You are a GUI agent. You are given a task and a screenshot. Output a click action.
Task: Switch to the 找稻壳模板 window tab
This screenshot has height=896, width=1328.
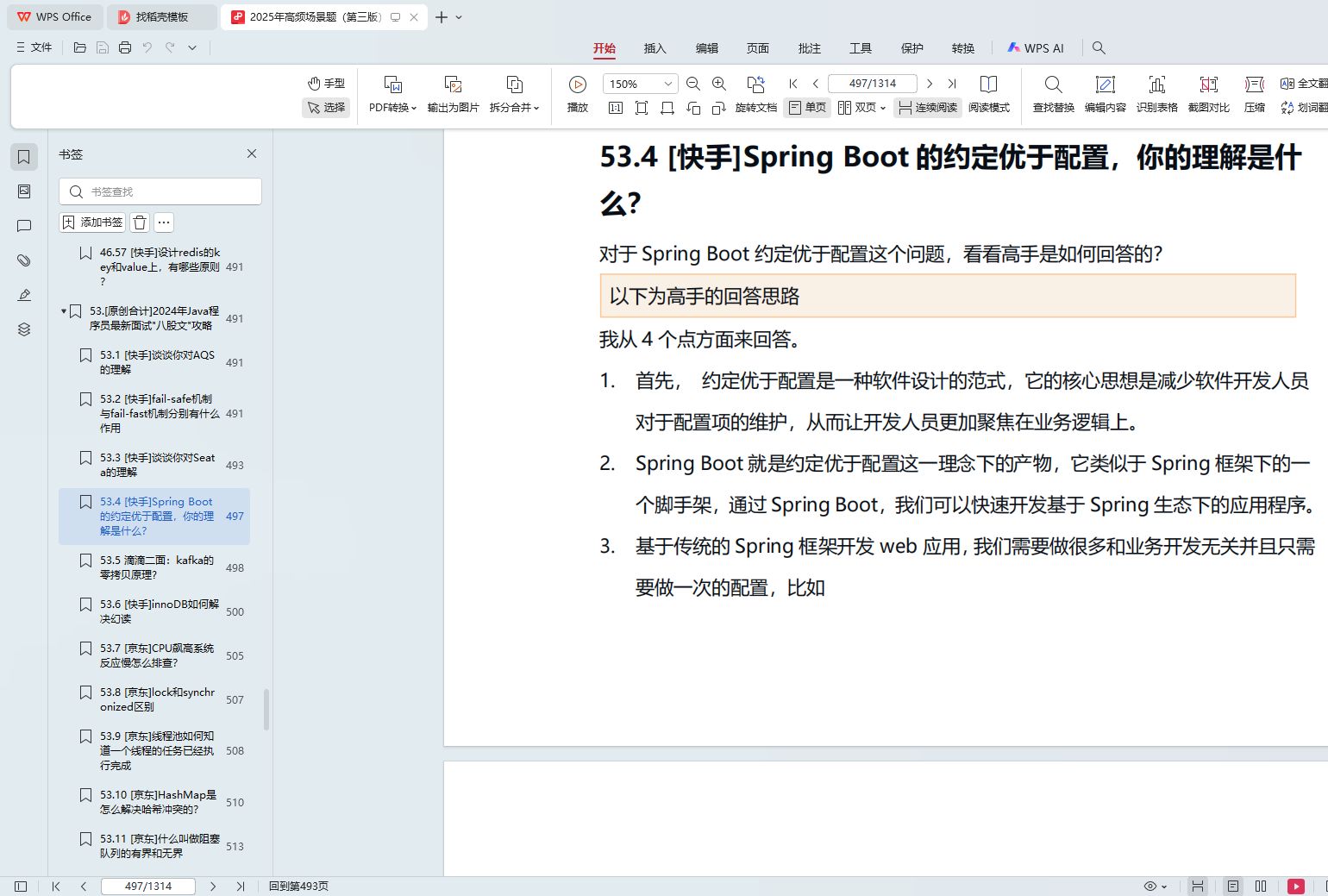coord(162,17)
